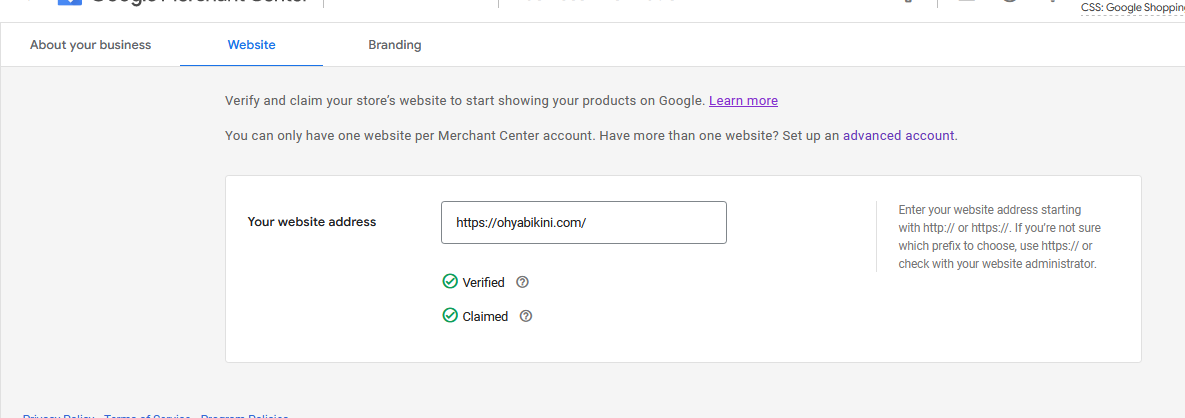Follow the Learn more link
Viewport: 1185px width, 418px height.
[x=743, y=101]
